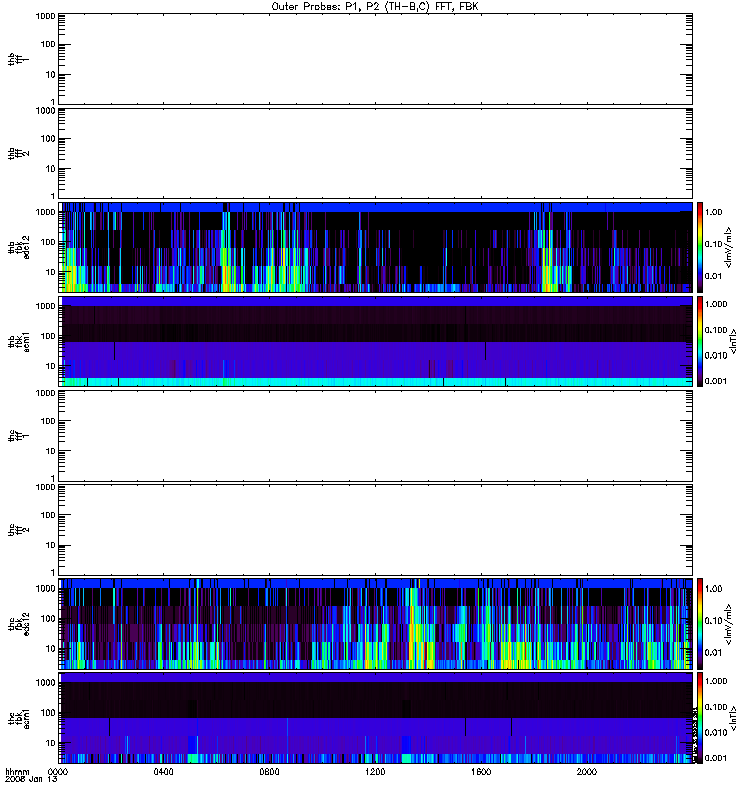Click the '1.00' value on thc edc12 color bar

point(713,589)
